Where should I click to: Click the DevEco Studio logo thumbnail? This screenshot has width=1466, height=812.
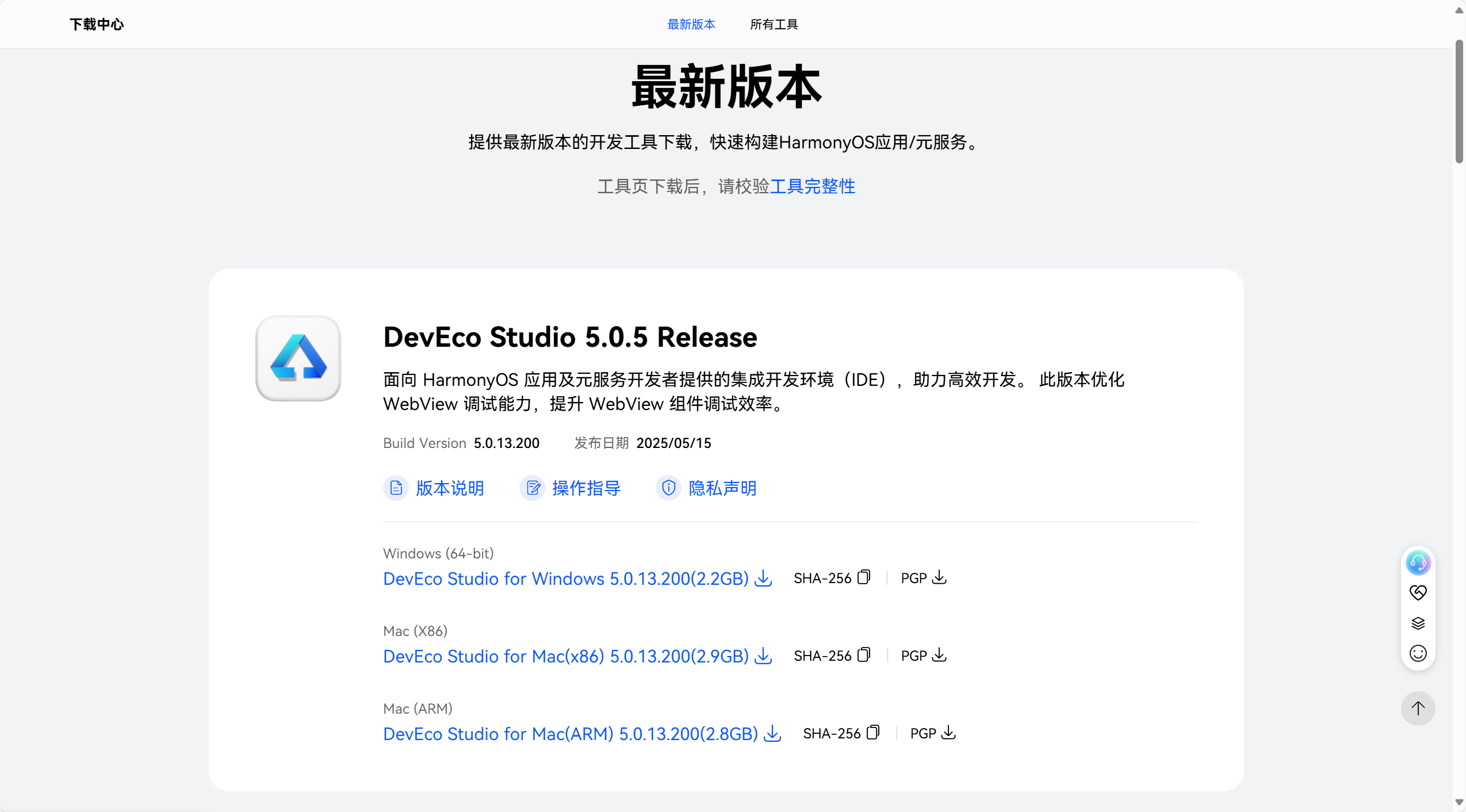tap(297, 358)
